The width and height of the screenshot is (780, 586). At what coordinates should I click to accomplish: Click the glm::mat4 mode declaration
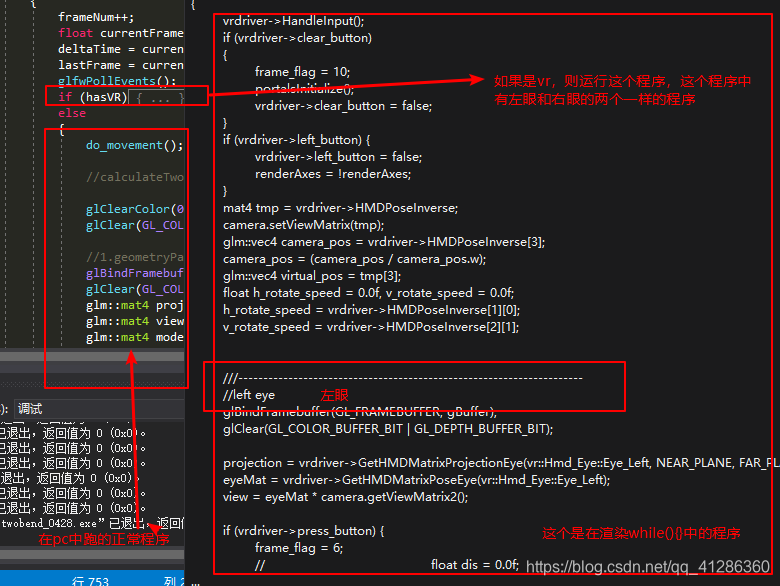(x=135, y=337)
